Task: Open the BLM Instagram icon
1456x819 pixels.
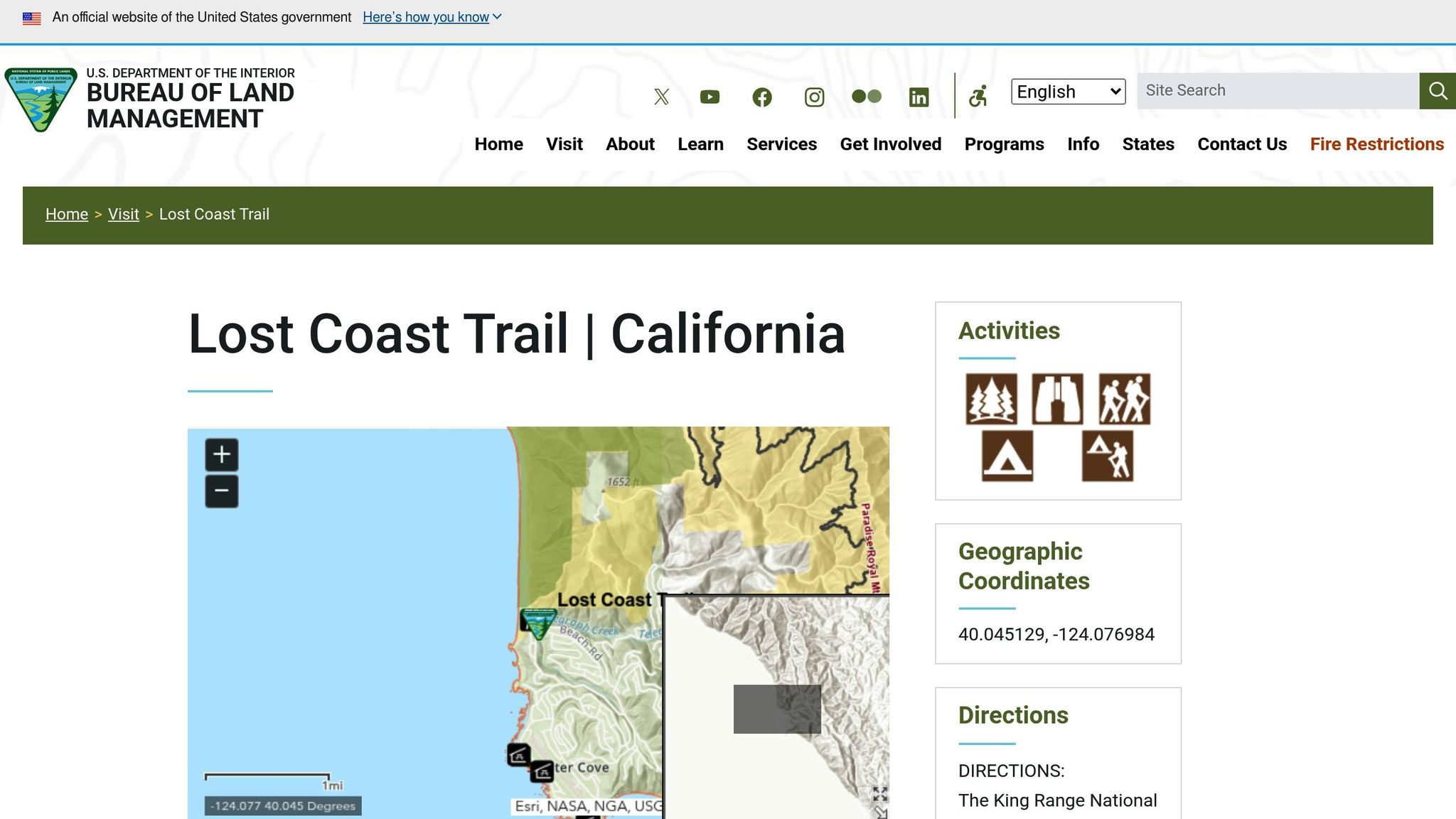Action: [814, 97]
